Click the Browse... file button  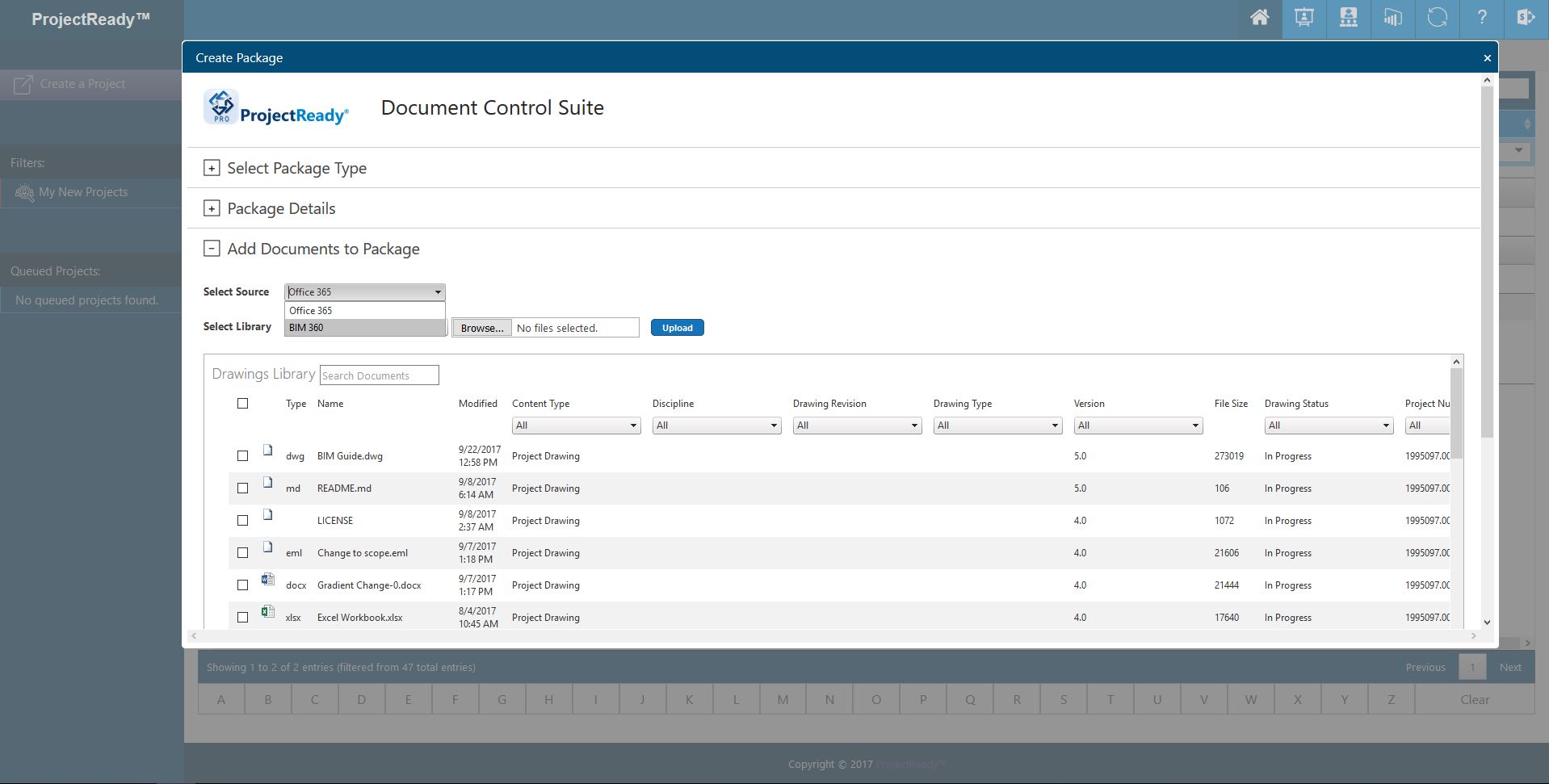[x=482, y=328]
